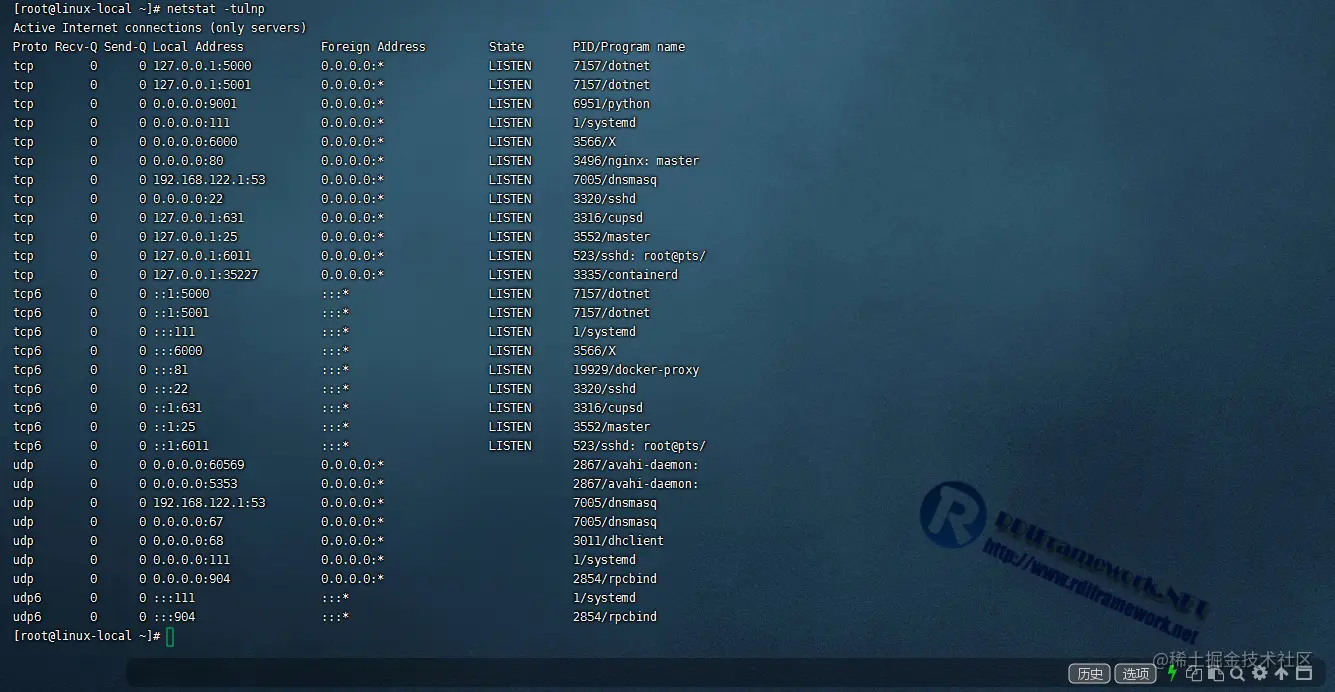Click the '3496/nginx: master' program entry
Viewport: 1335px width, 692px height.
[x=636, y=161]
